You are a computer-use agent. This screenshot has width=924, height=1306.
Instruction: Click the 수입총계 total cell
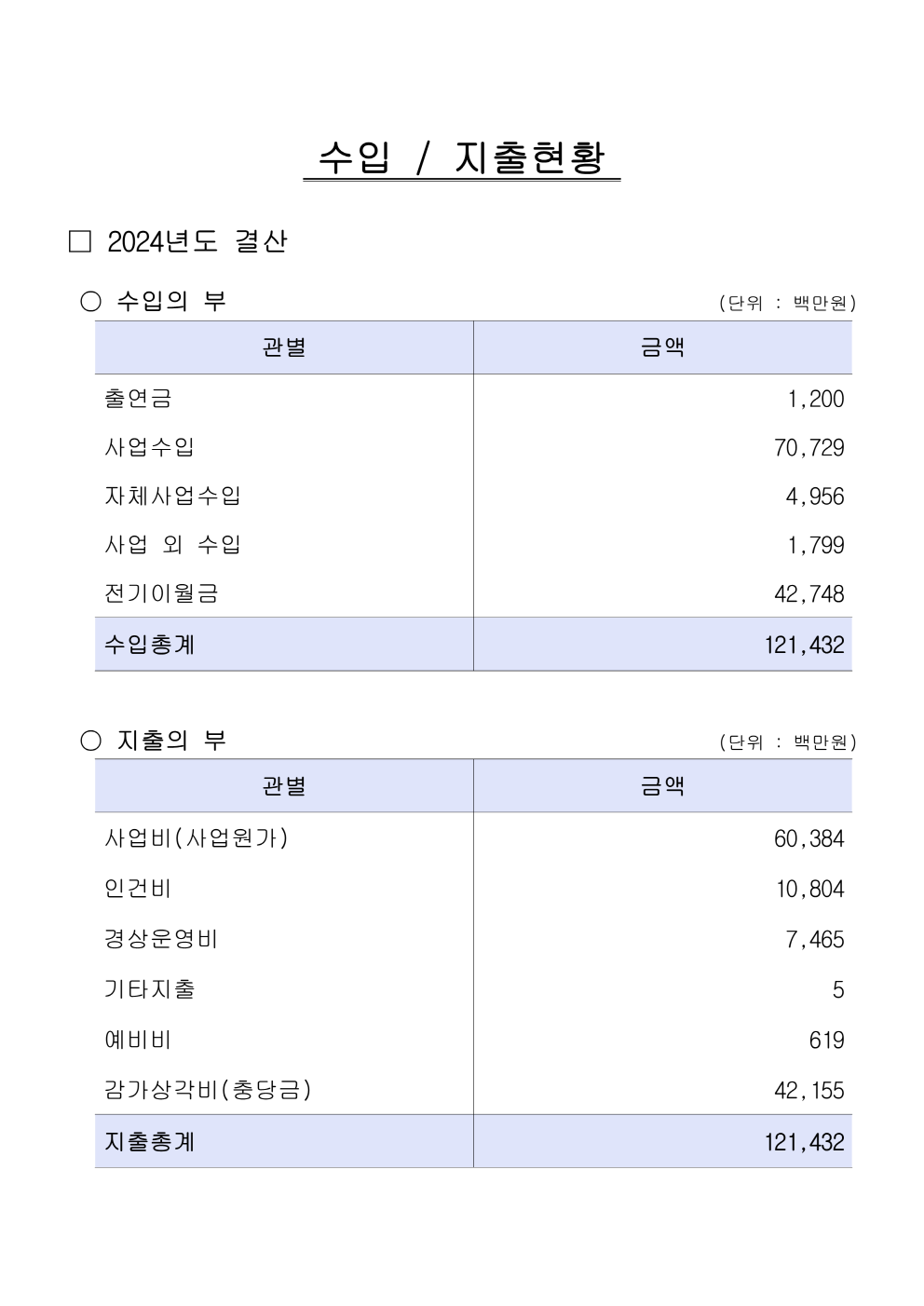coord(284,645)
